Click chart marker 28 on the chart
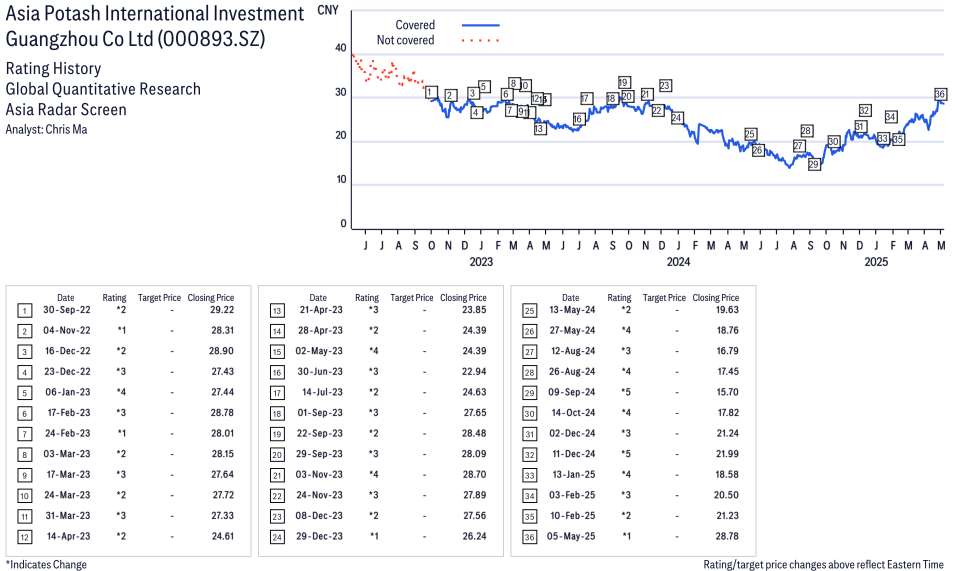 tap(806, 131)
